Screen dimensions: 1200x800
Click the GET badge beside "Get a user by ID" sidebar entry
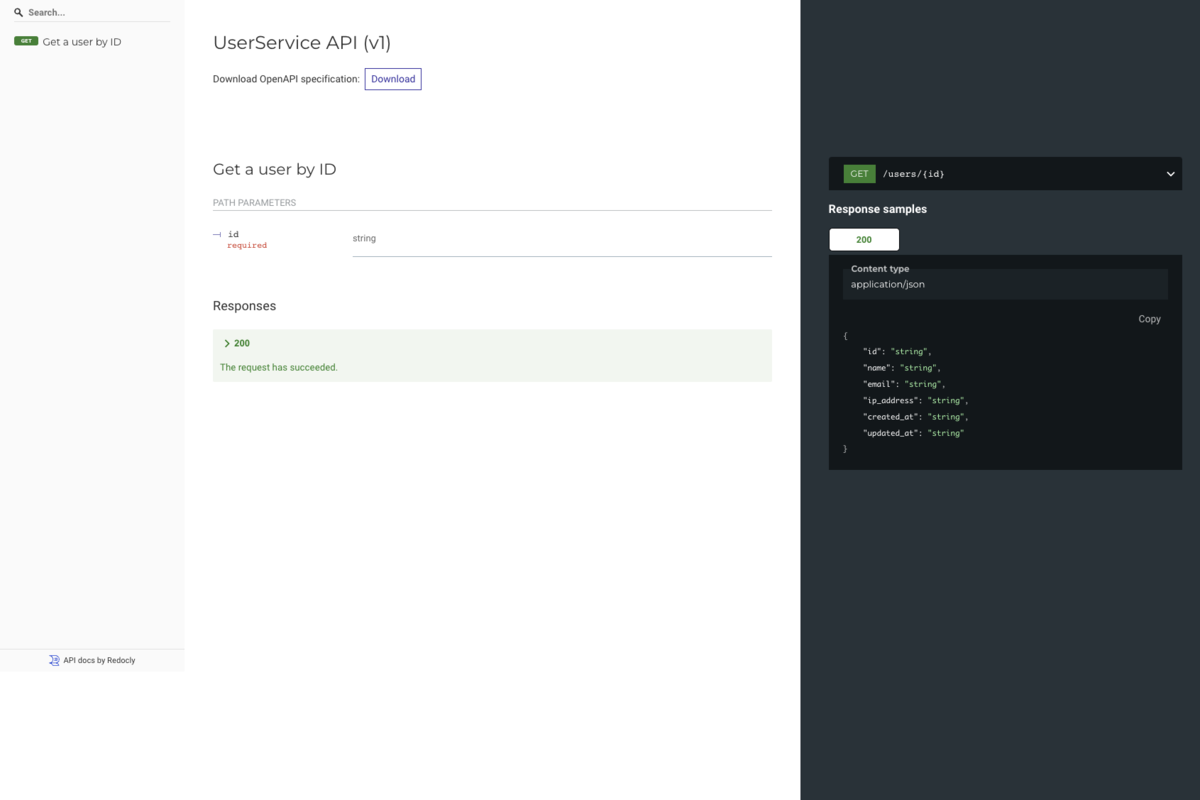(x=25, y=41)
